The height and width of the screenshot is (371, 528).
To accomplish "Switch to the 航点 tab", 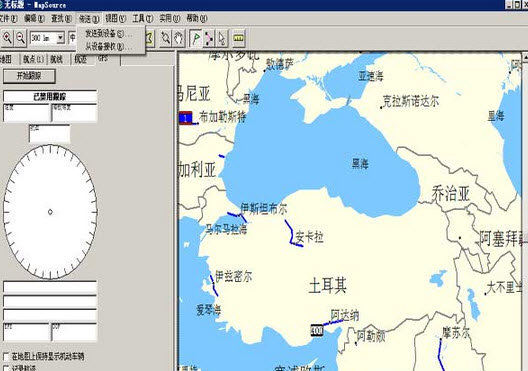I will [x=33, y=59].
